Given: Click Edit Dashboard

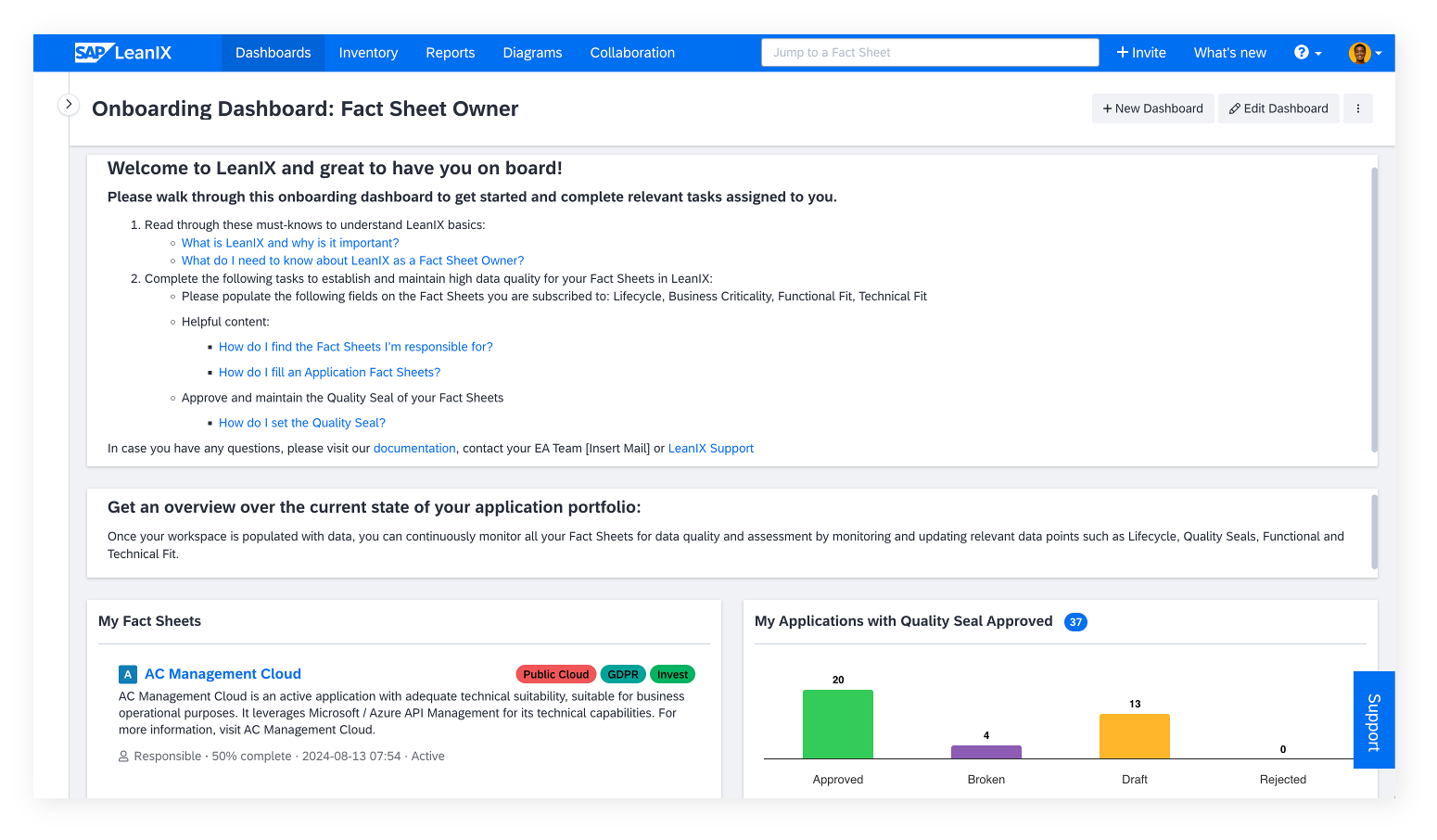Looking at the screenshot, I should click(1278, 108).
